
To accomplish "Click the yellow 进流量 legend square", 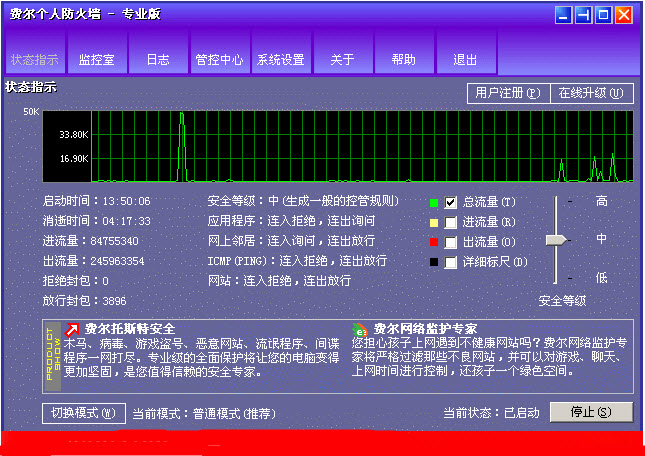I will pos(433,222).
